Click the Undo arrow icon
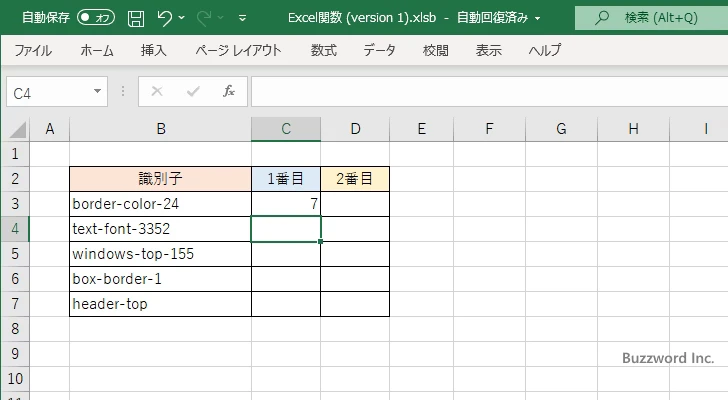 pos(165,18)
